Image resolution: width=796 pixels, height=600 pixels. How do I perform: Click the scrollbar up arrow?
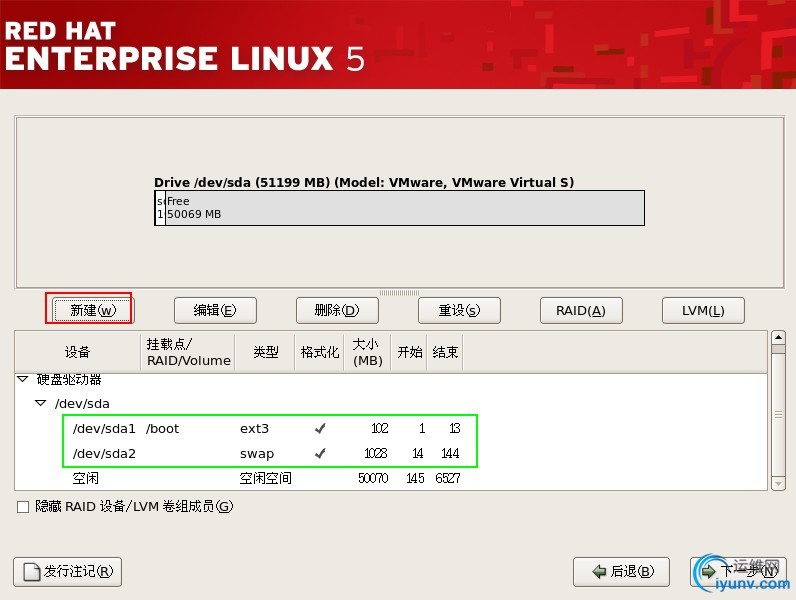tap(778, 337)
